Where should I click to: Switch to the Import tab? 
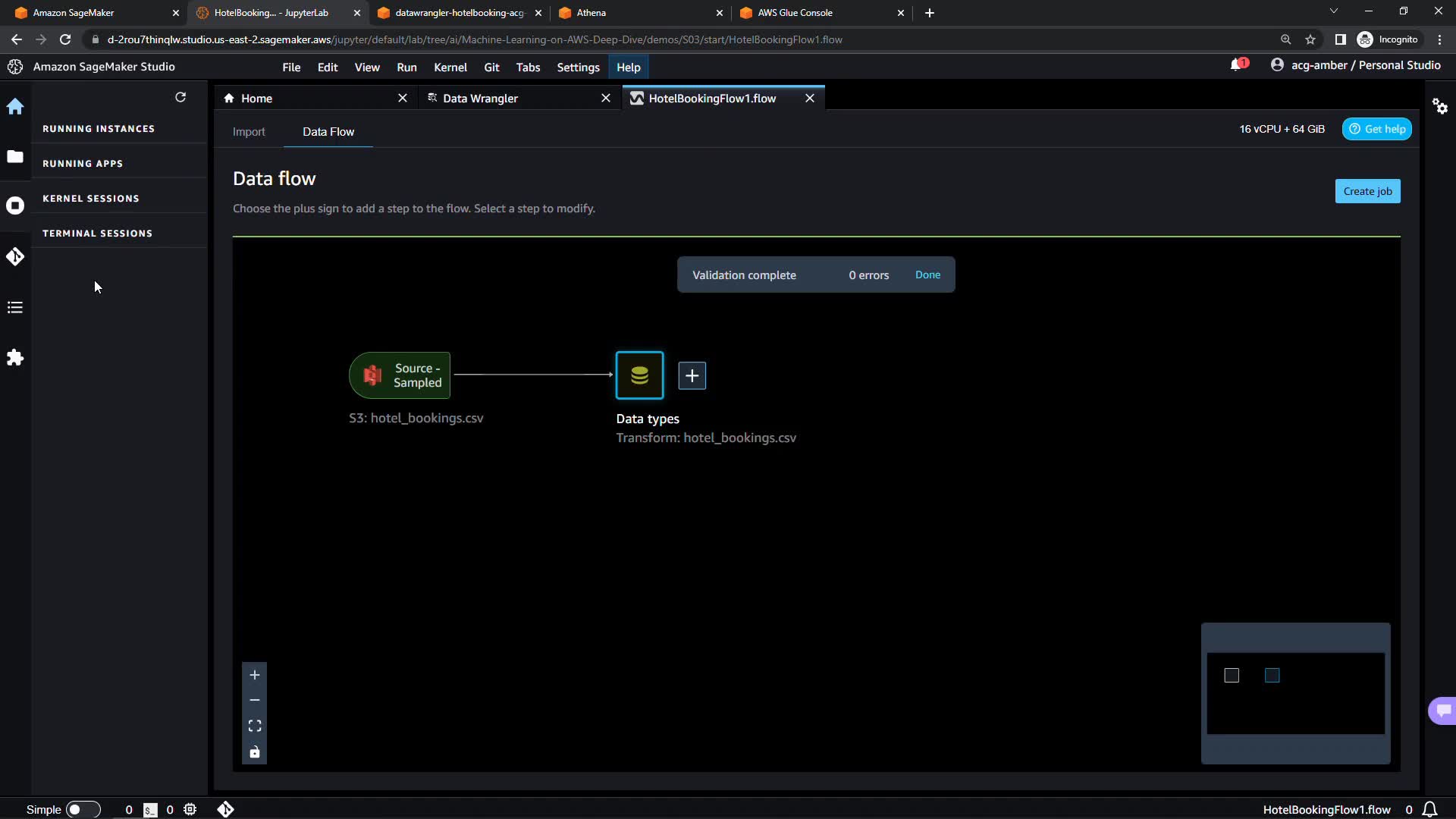click(249, 132)
